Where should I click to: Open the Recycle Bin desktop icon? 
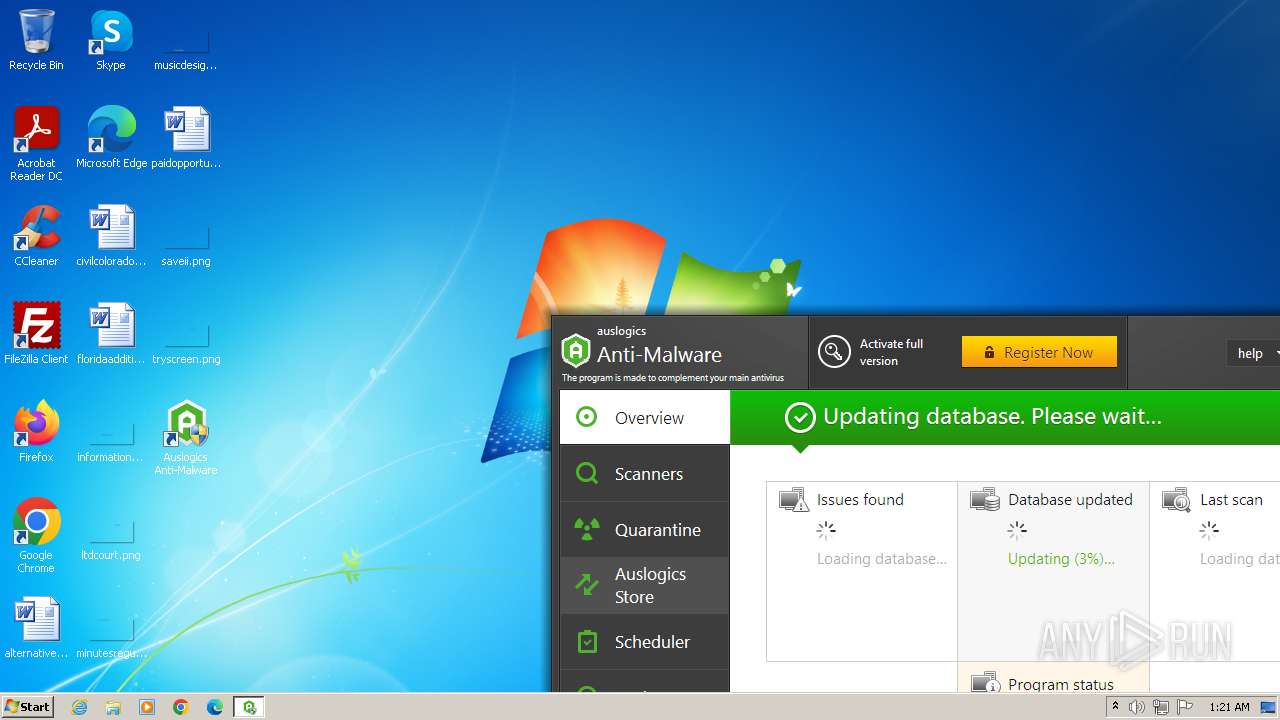(x=36, y=40)
